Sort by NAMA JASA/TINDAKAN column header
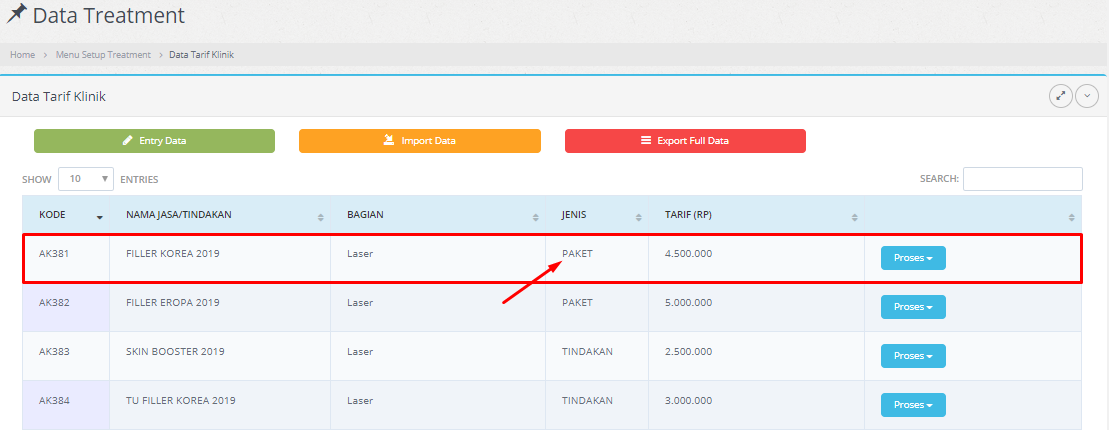Image resolution: width=1109 pixels, height=430 pixels. tap(220, 215)
